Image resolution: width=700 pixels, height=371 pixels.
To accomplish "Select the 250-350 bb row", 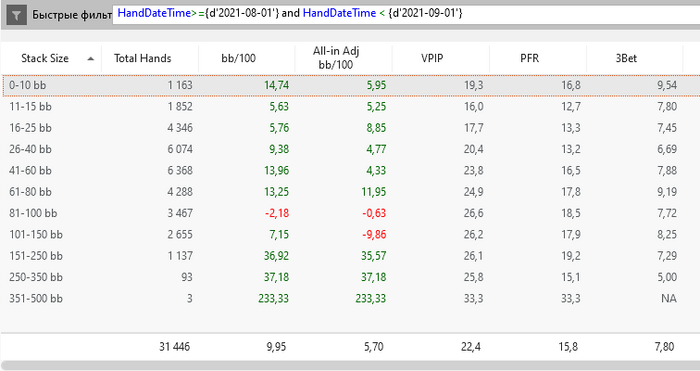I will [350, 277].
